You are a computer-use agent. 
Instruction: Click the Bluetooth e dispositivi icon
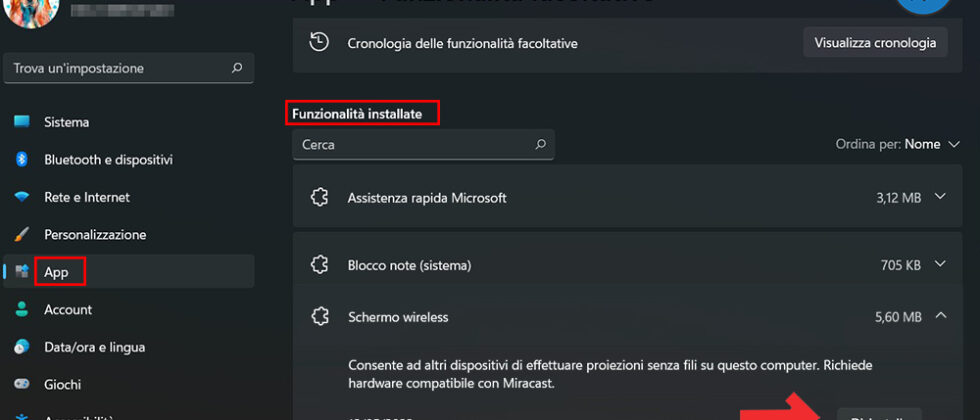(x=21, y=160)
